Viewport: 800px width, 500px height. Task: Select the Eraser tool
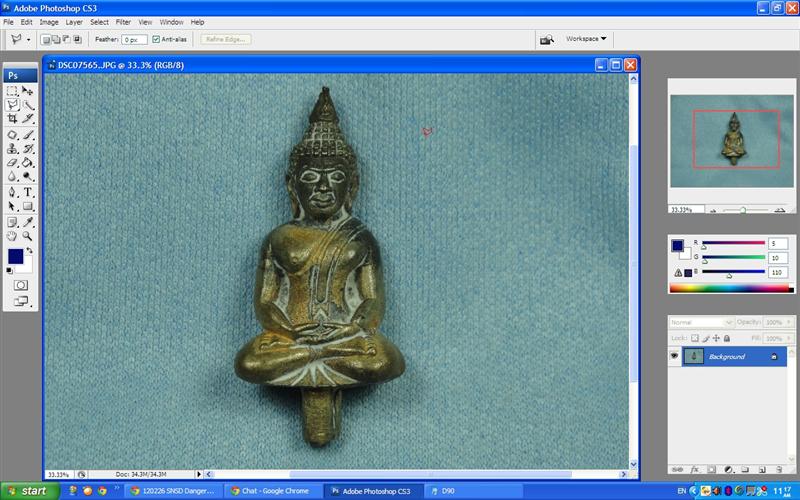(x=12, y=162)
